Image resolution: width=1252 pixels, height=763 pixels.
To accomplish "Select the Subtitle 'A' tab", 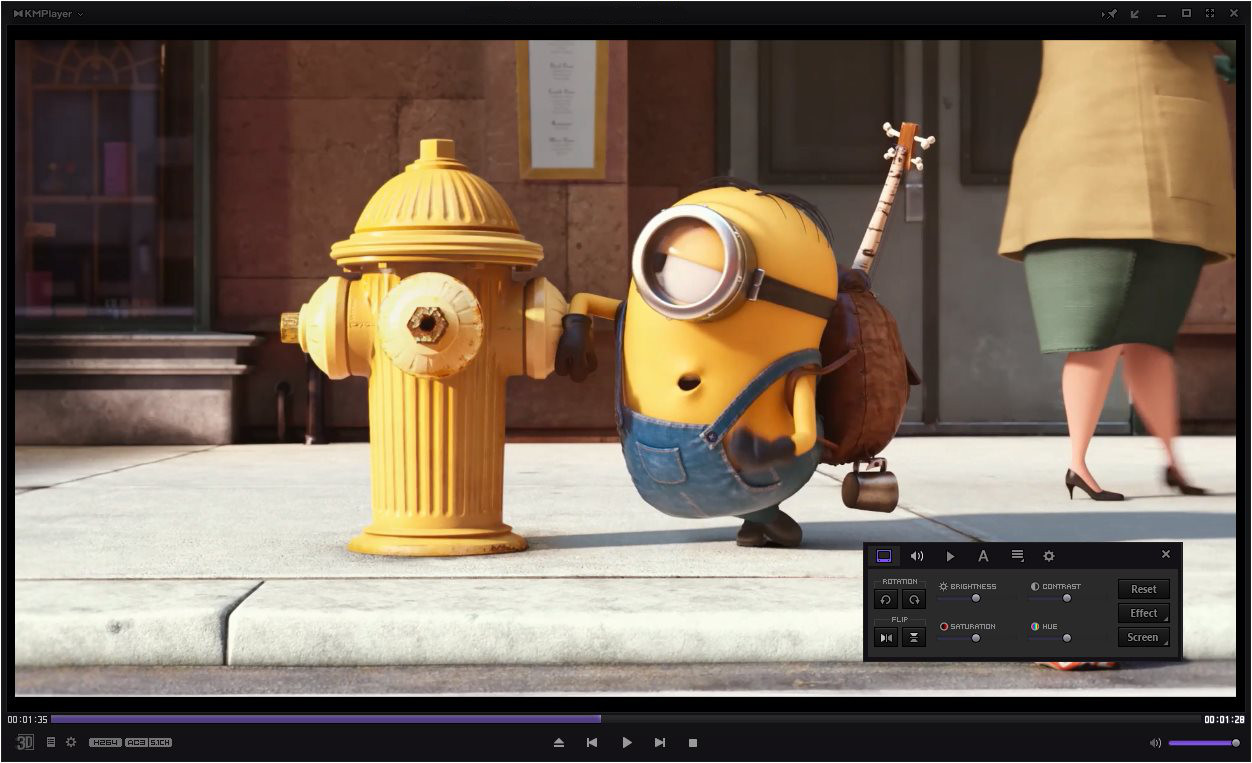I will (x=983, y=556).
